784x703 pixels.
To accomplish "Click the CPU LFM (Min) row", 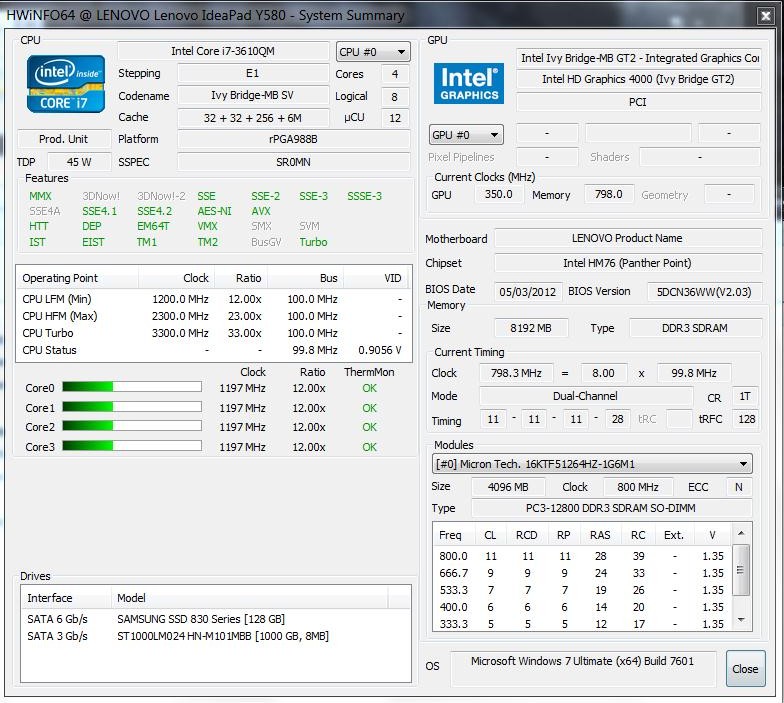I will coord(212,299).
